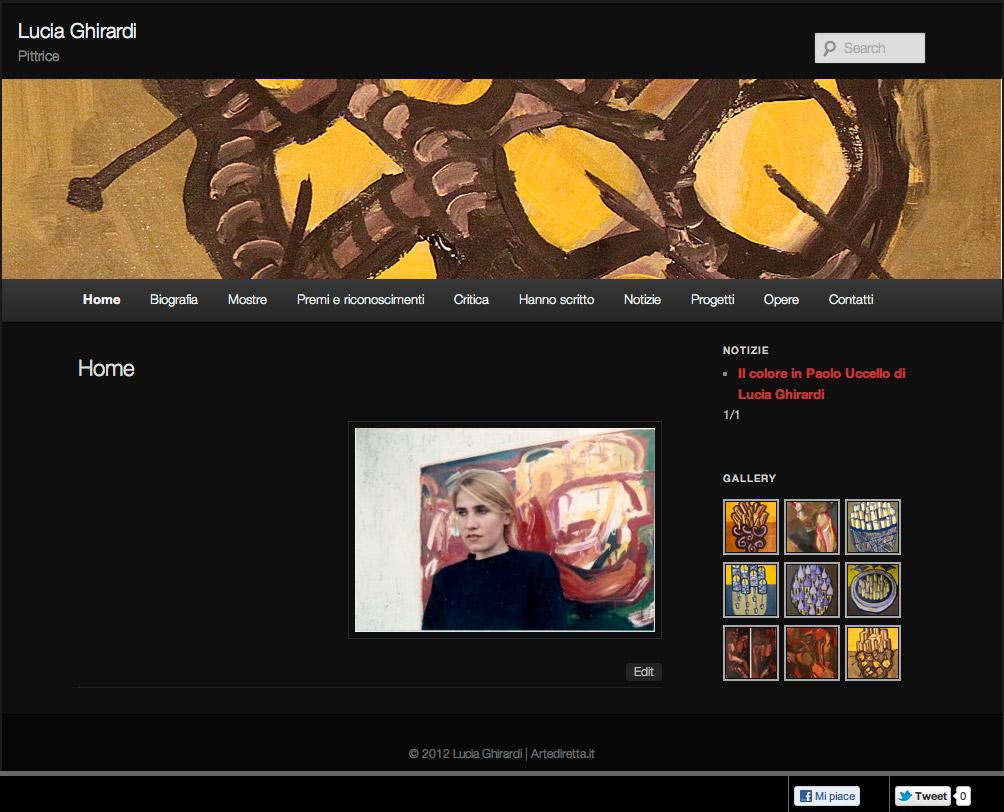Image resolution: width=1004 pixels, height=812 pixels.
Task: Click the search magnifier icon
Action: pyautogui.click(x=828, y=47)
